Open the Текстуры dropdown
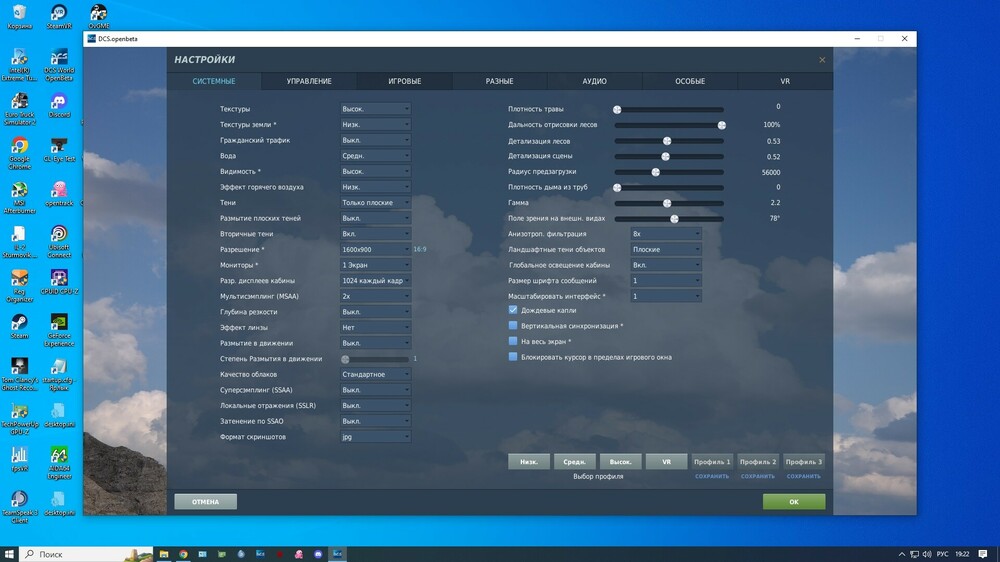This screenshot has height=562, width=1000. pyautogui.click(x=375, y=109)
